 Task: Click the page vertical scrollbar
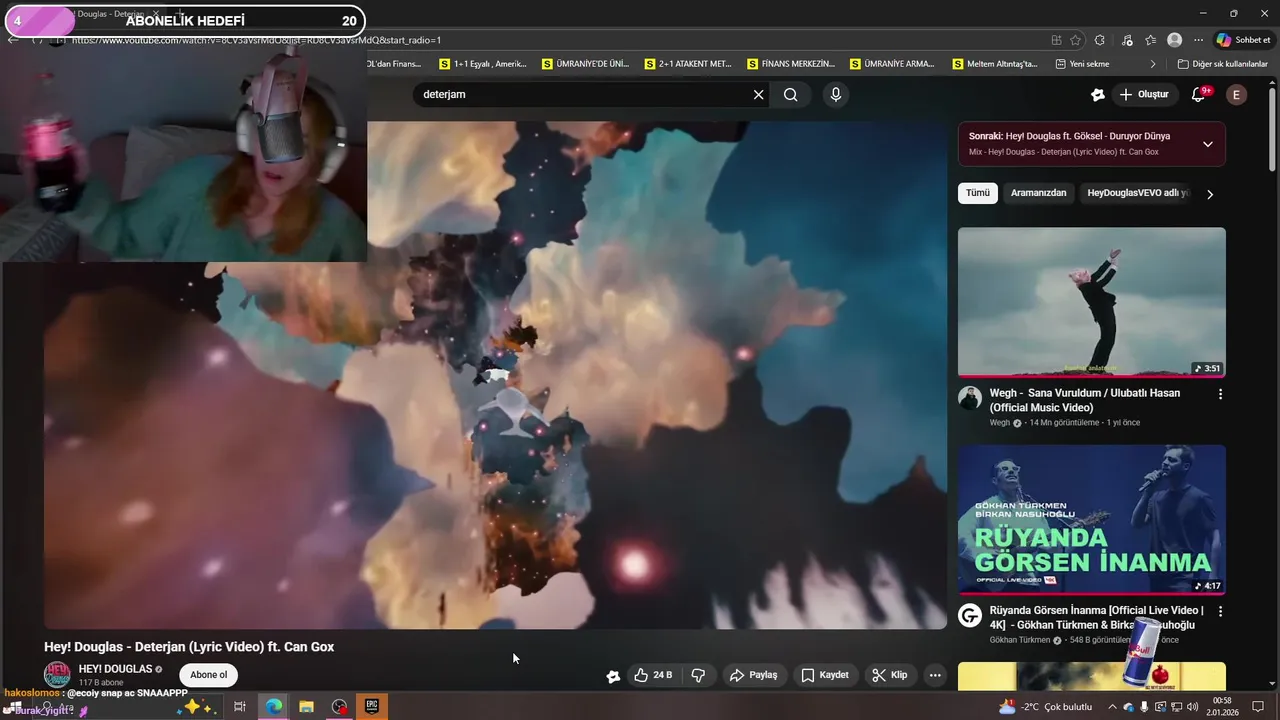[x=1272, y=130]
